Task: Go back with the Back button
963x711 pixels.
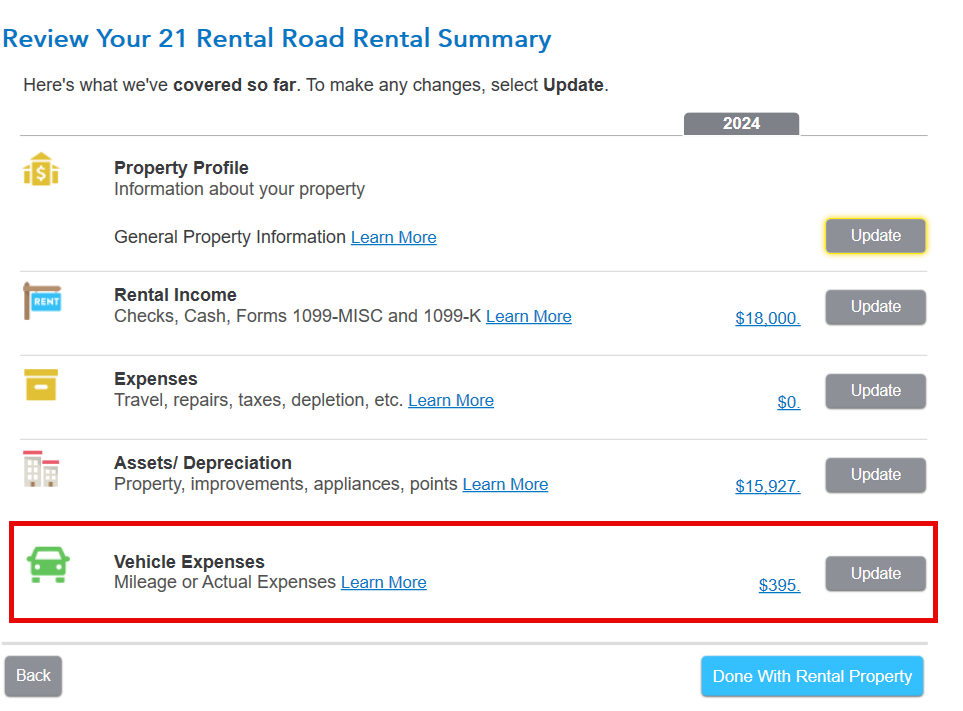Action: pyautogui.click(x=33, y=676)
